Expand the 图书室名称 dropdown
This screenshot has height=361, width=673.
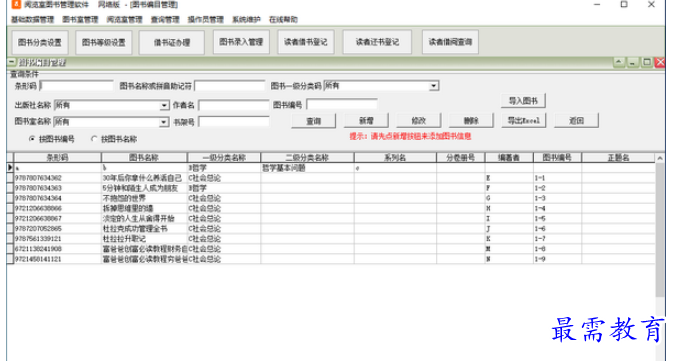pyautogui.click(x=164, y=122)
